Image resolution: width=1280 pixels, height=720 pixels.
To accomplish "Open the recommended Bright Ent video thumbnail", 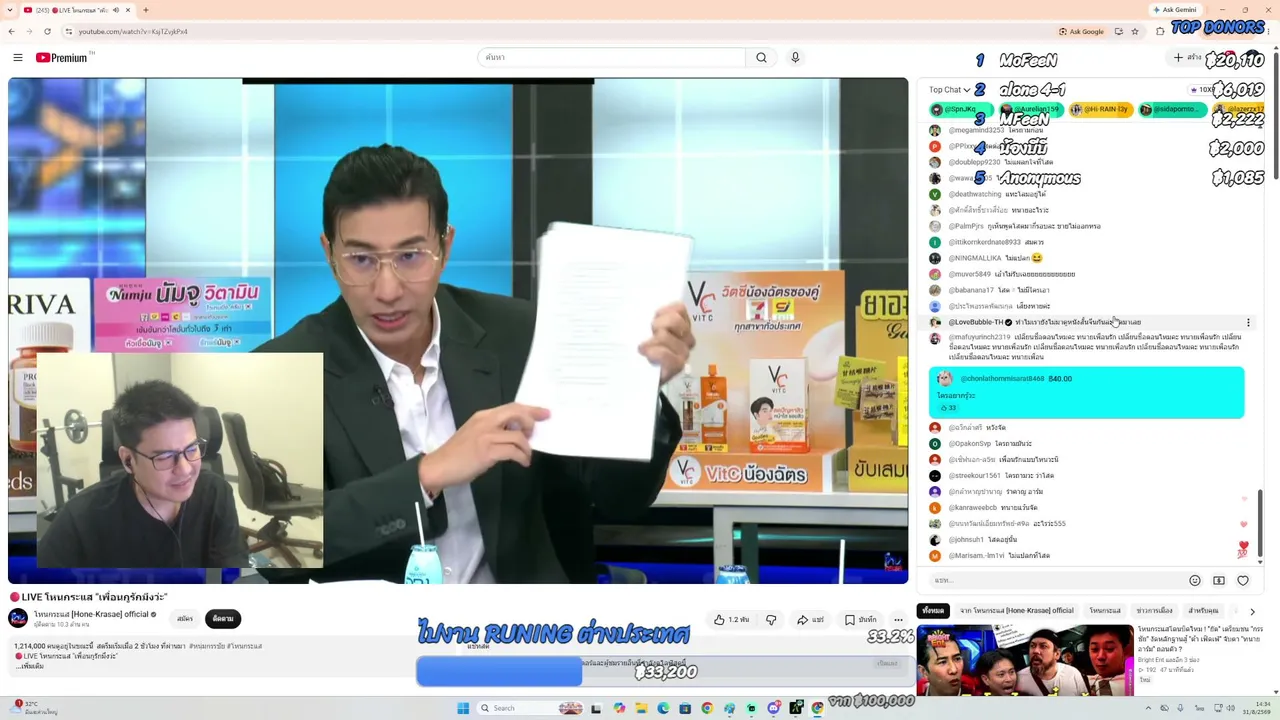I will click(1025, 660).
